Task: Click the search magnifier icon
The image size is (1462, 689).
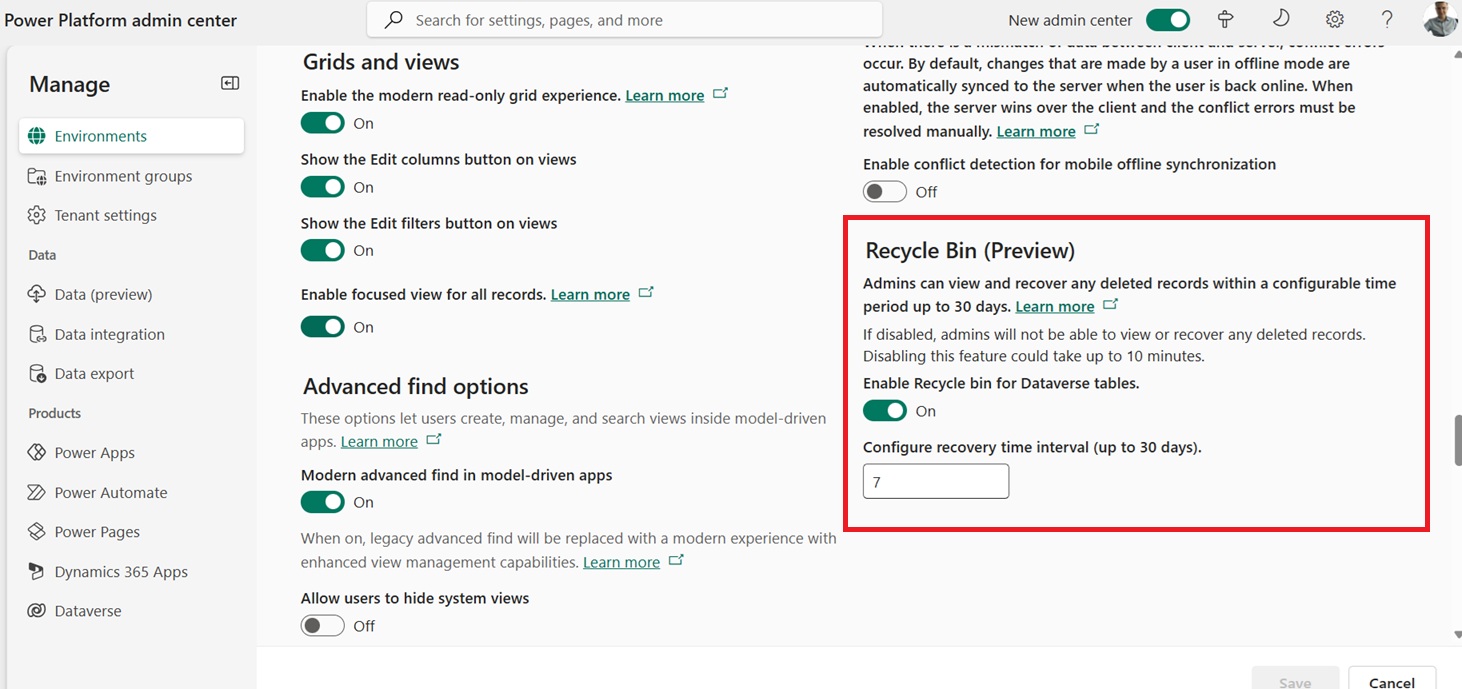Action: pos(395,20)
